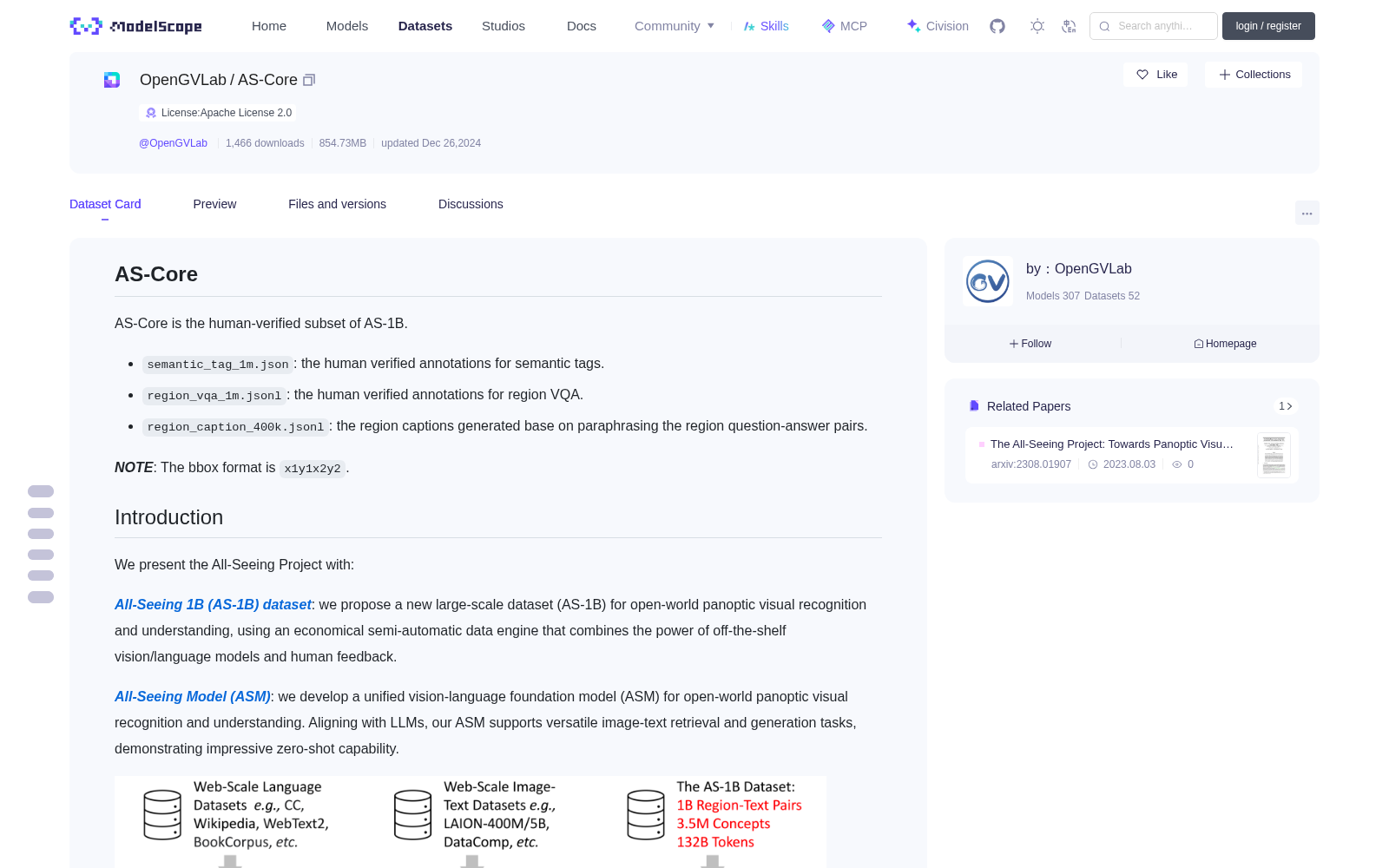Open the Studios section
The width and height of the screenshot is (1389, 868).
click(504, 26)
